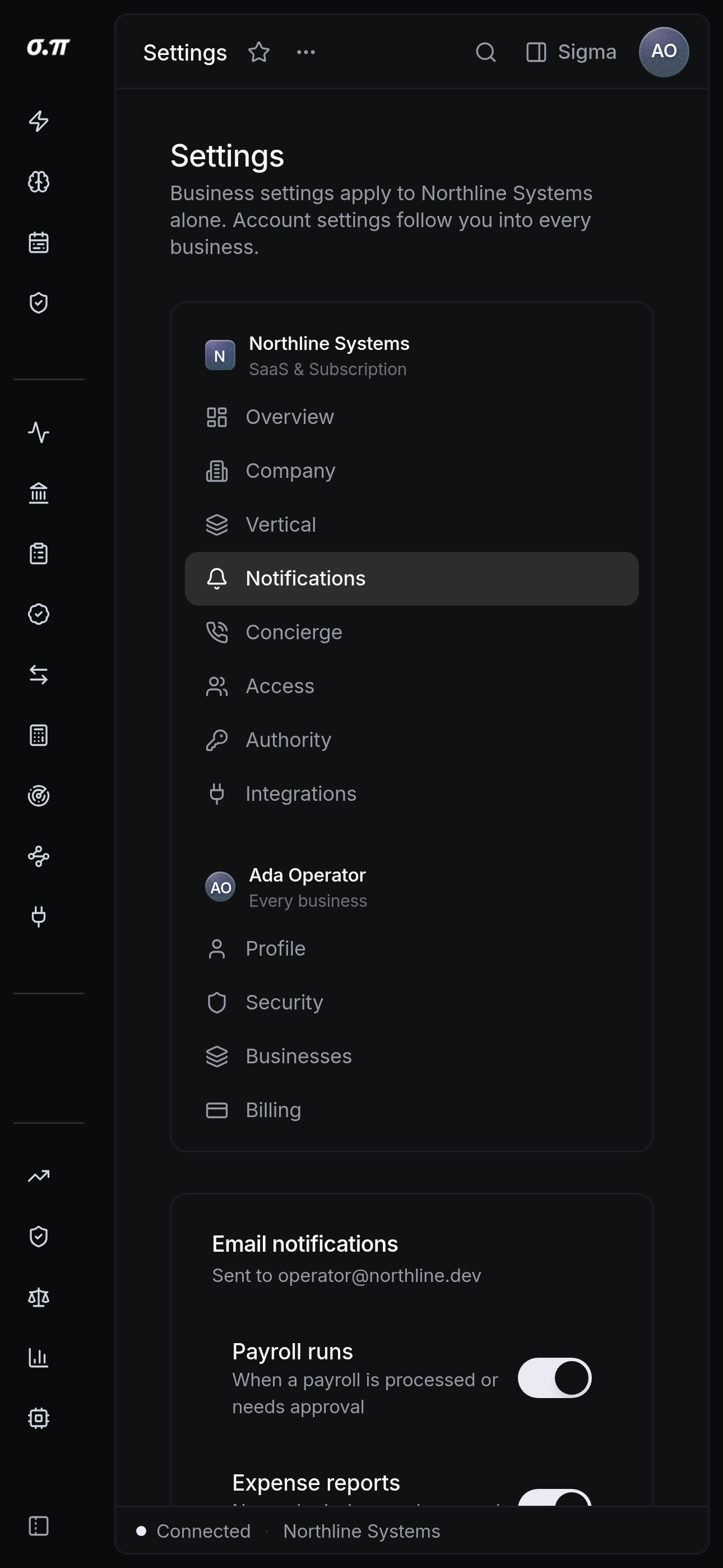This screenshot has width=723, height=1568.
Task: Click the search magnifier icon
Action: tap(485, 52)
